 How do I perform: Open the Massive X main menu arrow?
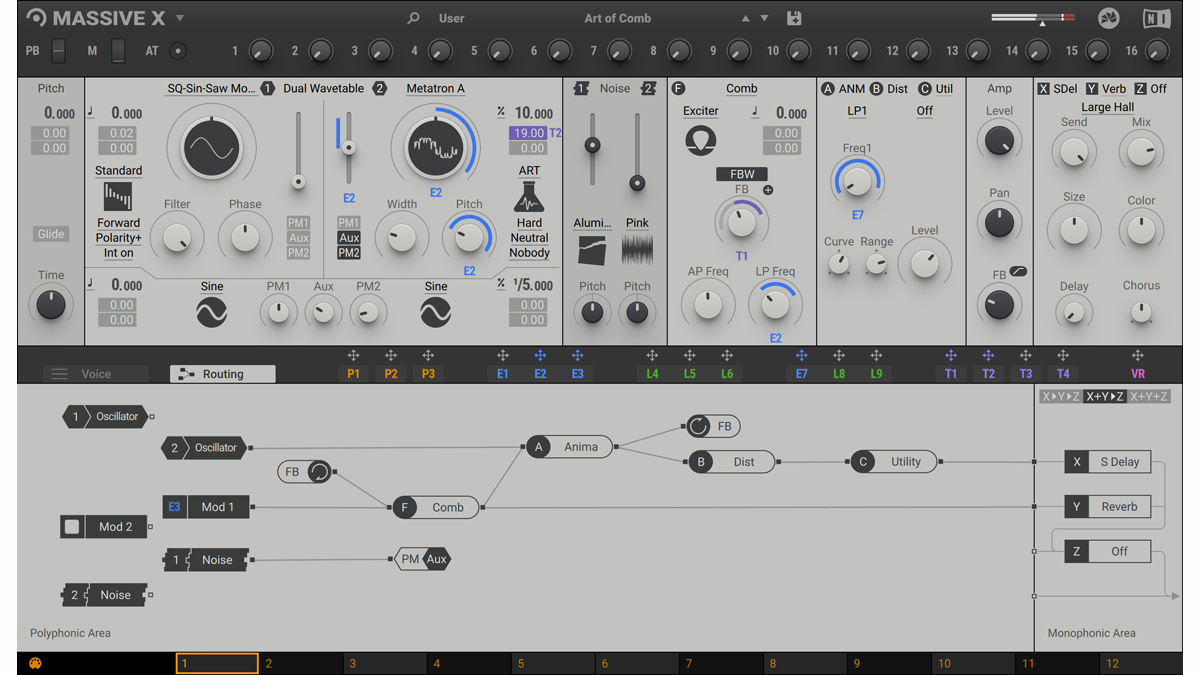tap(180, 18)
